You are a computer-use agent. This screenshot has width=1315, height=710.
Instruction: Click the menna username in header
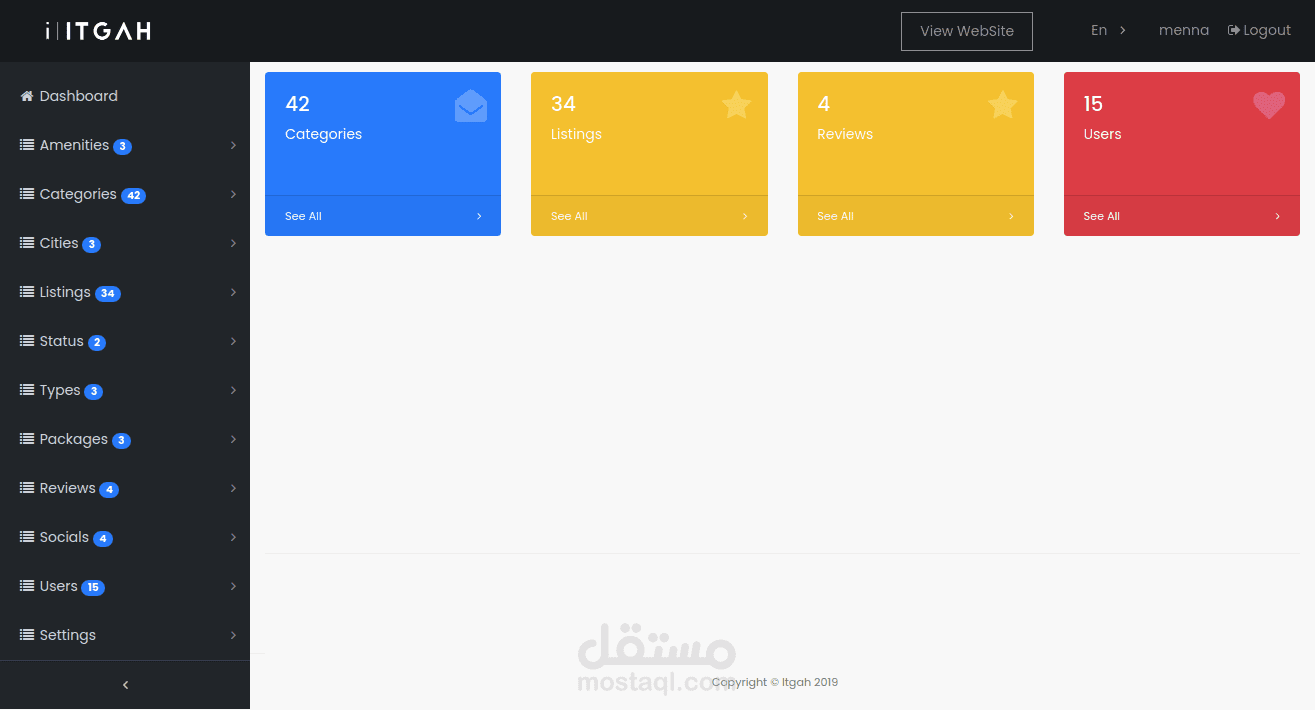pyautogui.click(x=1184, y=30)
